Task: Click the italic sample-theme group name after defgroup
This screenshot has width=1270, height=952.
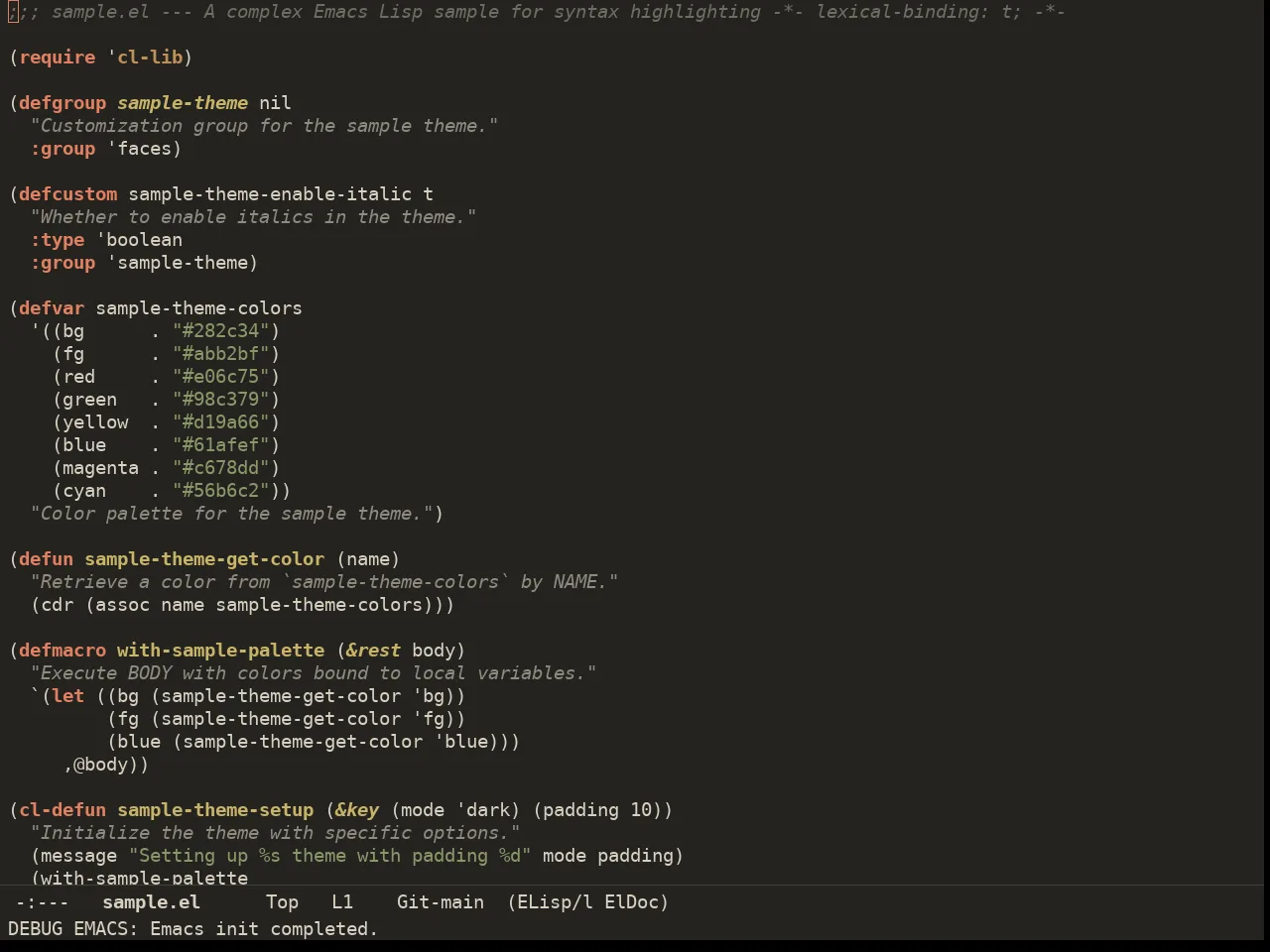Action: pyautogui.click(x=183, y=103)
